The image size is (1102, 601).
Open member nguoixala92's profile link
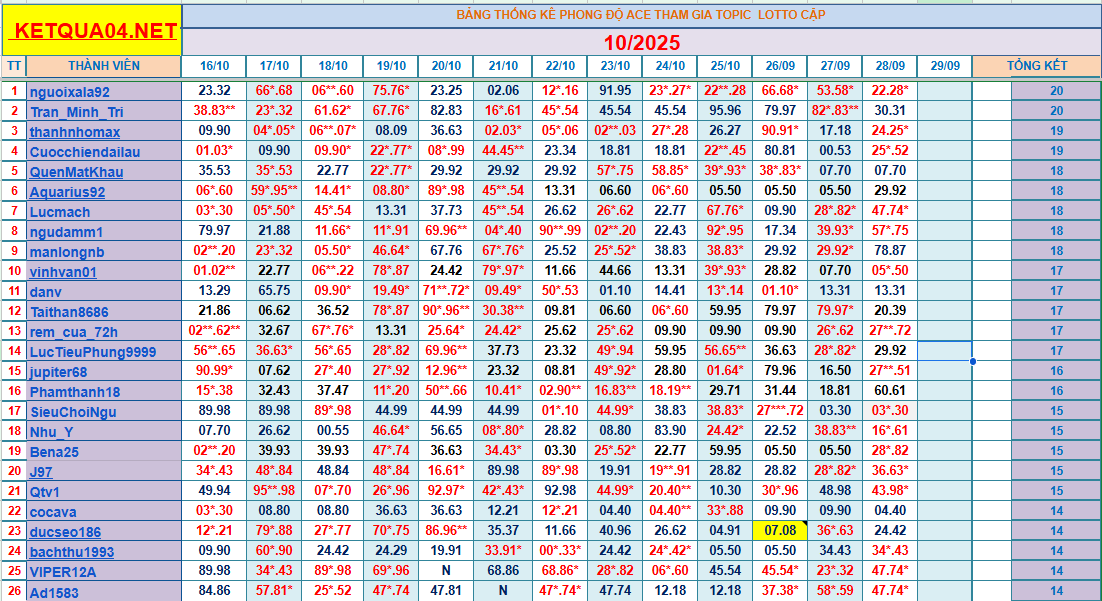70,91
